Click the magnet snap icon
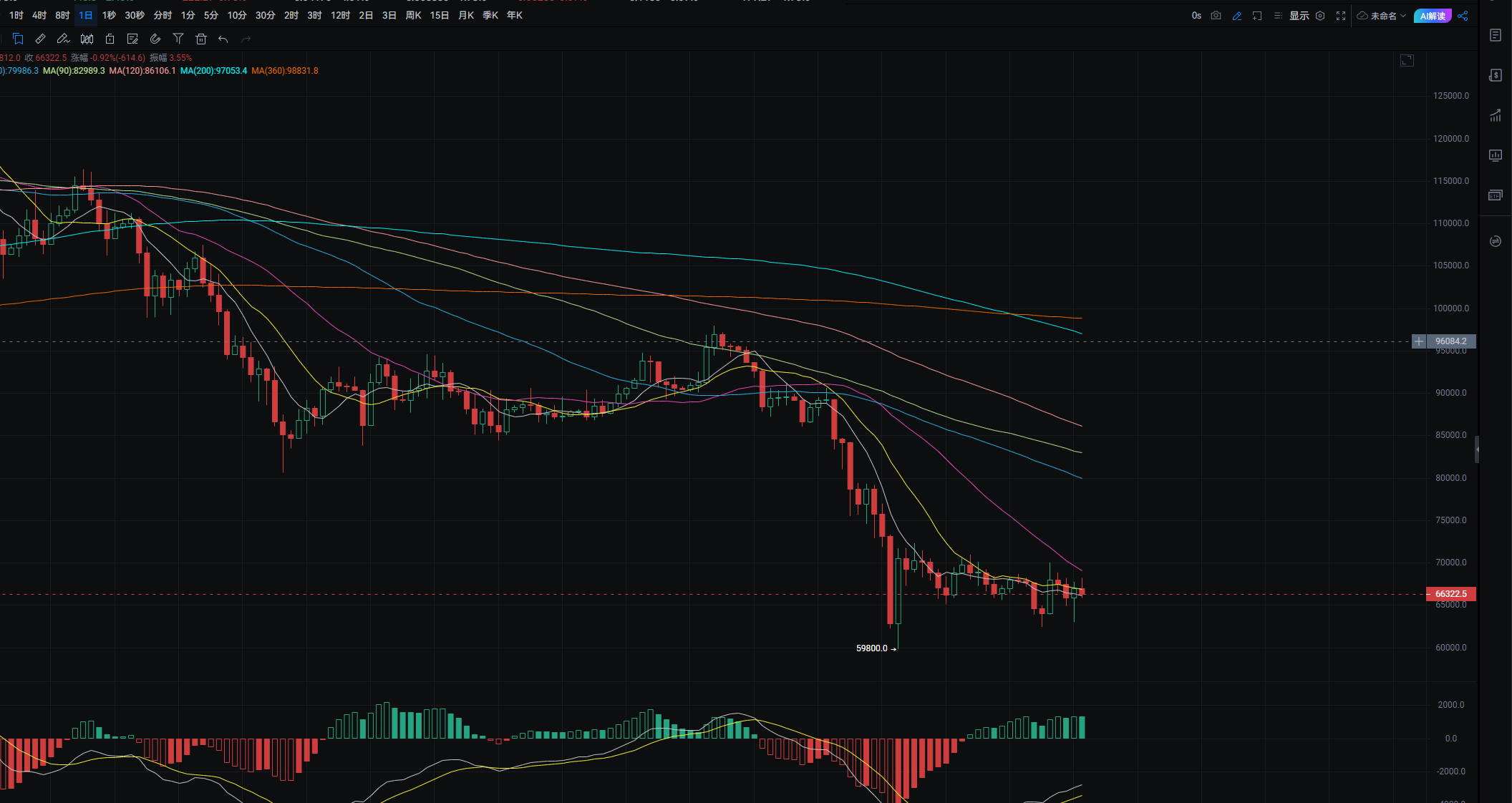1512x803 pixels. point(155,39)
